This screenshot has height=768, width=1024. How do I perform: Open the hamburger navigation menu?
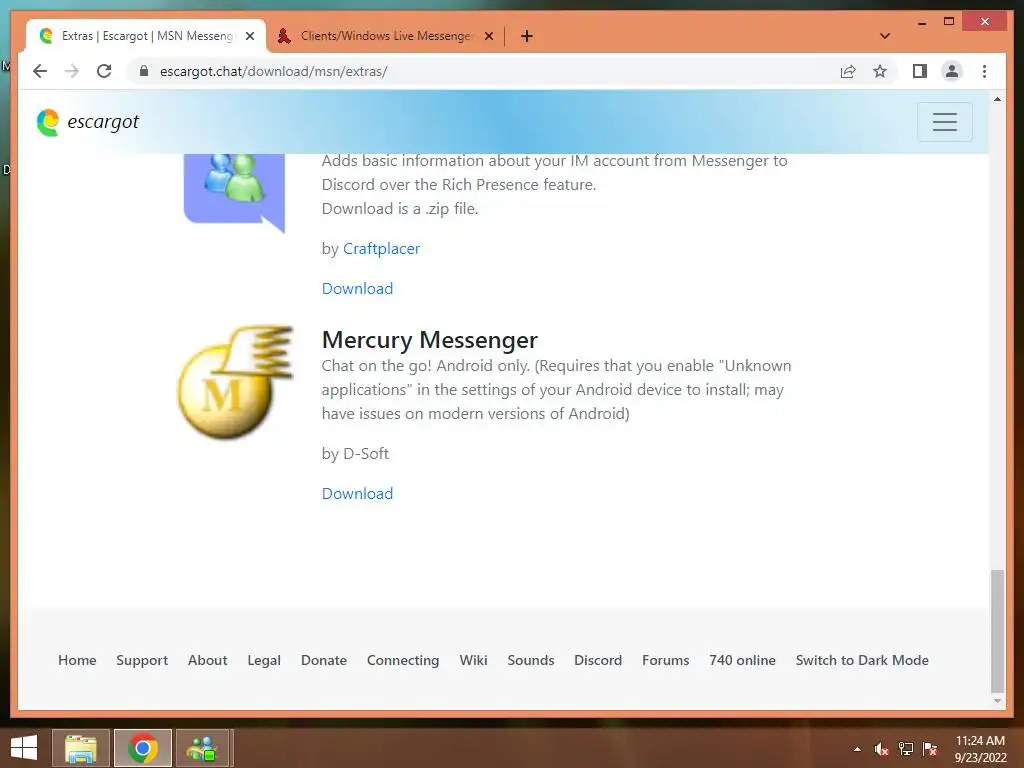click(x=944, y=121)
